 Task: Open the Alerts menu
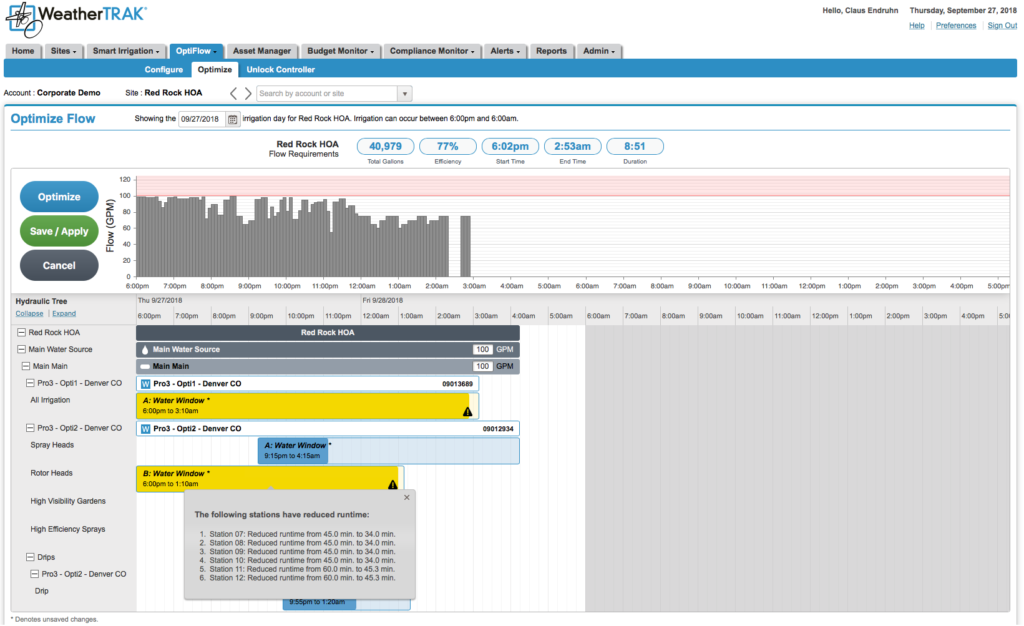point(505,51)
